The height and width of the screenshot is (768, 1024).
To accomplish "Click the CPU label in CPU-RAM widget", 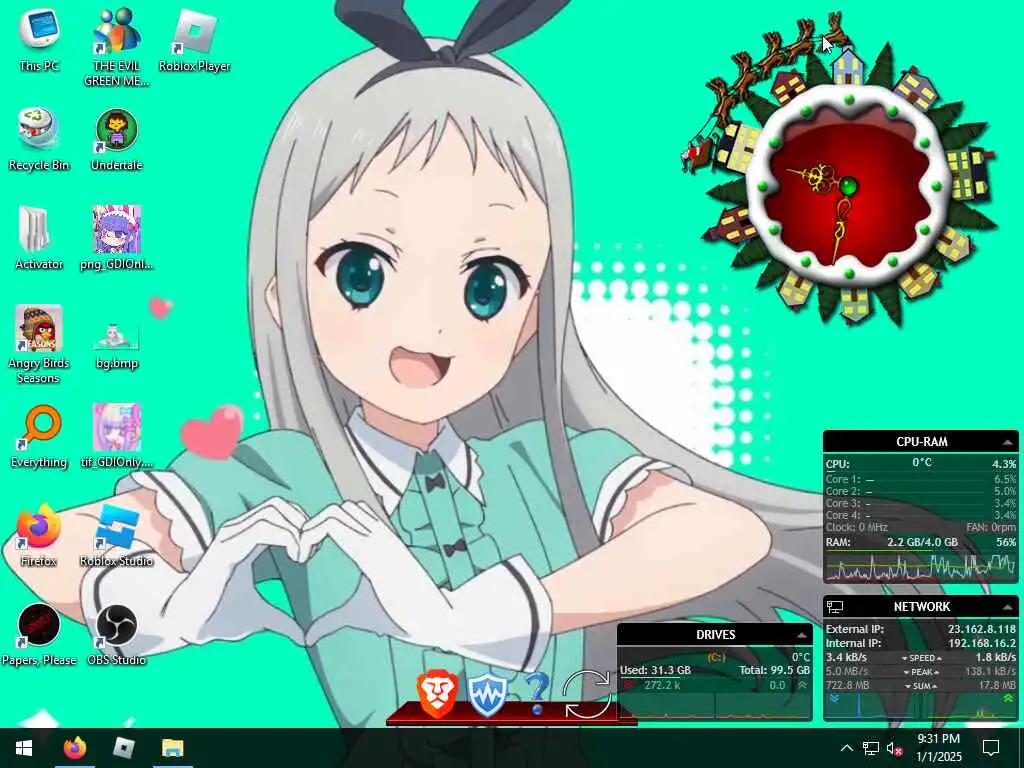I will pyautogui.click(x=838, y=464).
